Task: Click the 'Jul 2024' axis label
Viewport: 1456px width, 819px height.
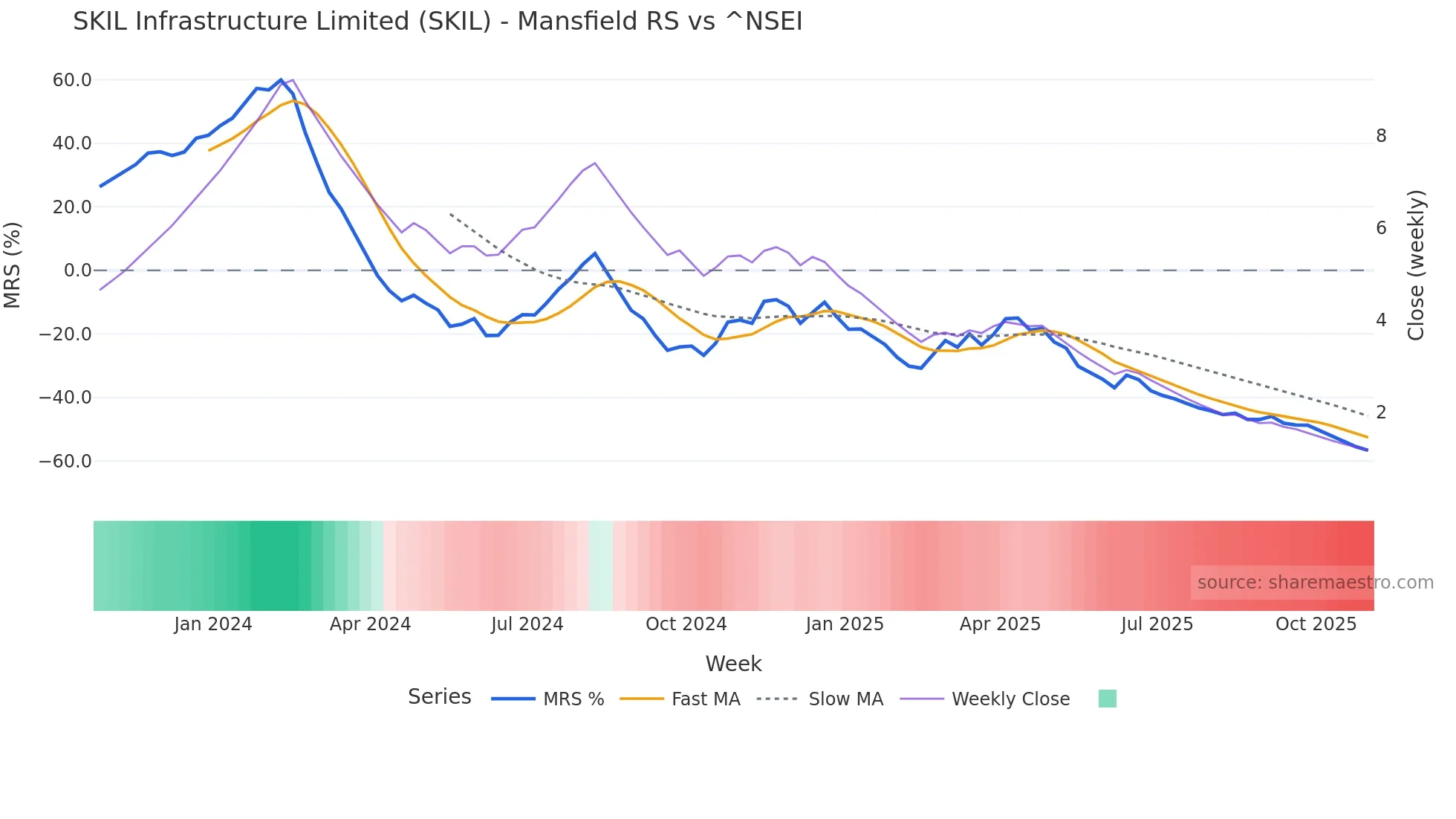Action: point(527,624)
